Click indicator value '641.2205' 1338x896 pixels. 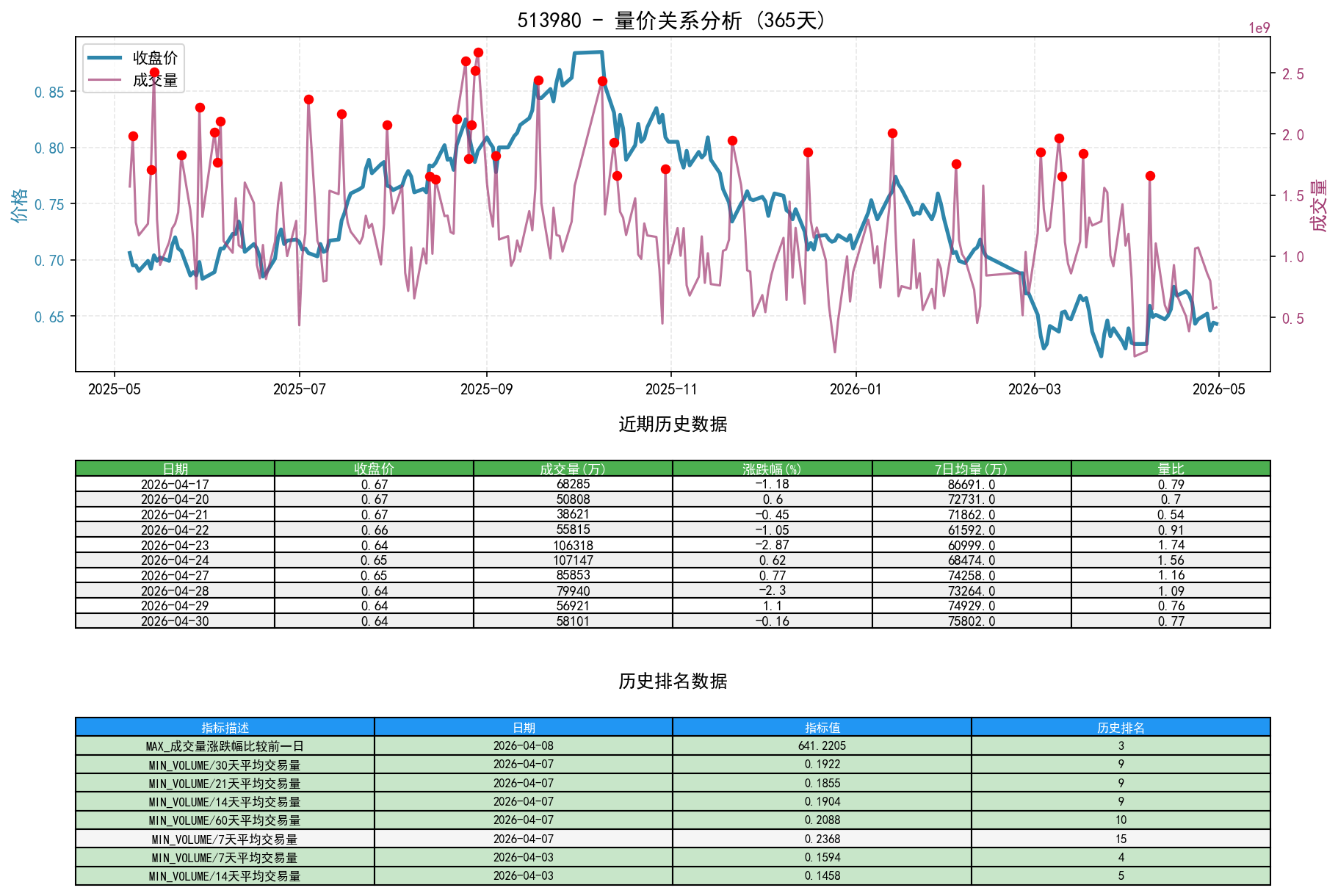coord(822,745)
